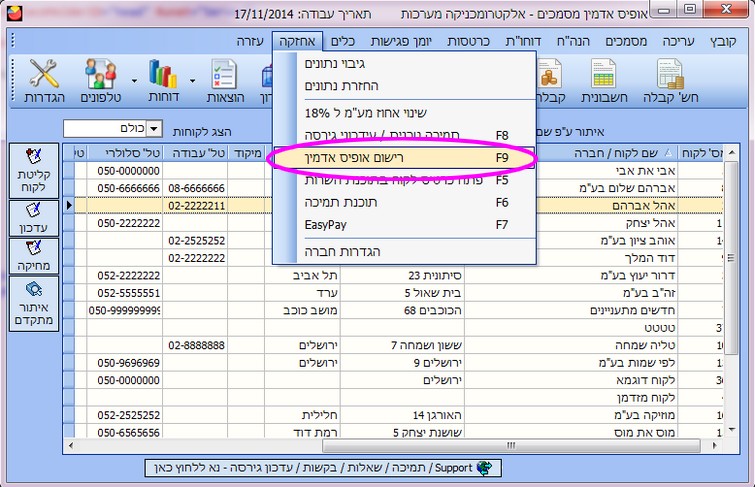Screen dimensions: 755x487
Task: Select הגדרות חברה company settings
Action: pyautogui.click(x=404, y=251)
